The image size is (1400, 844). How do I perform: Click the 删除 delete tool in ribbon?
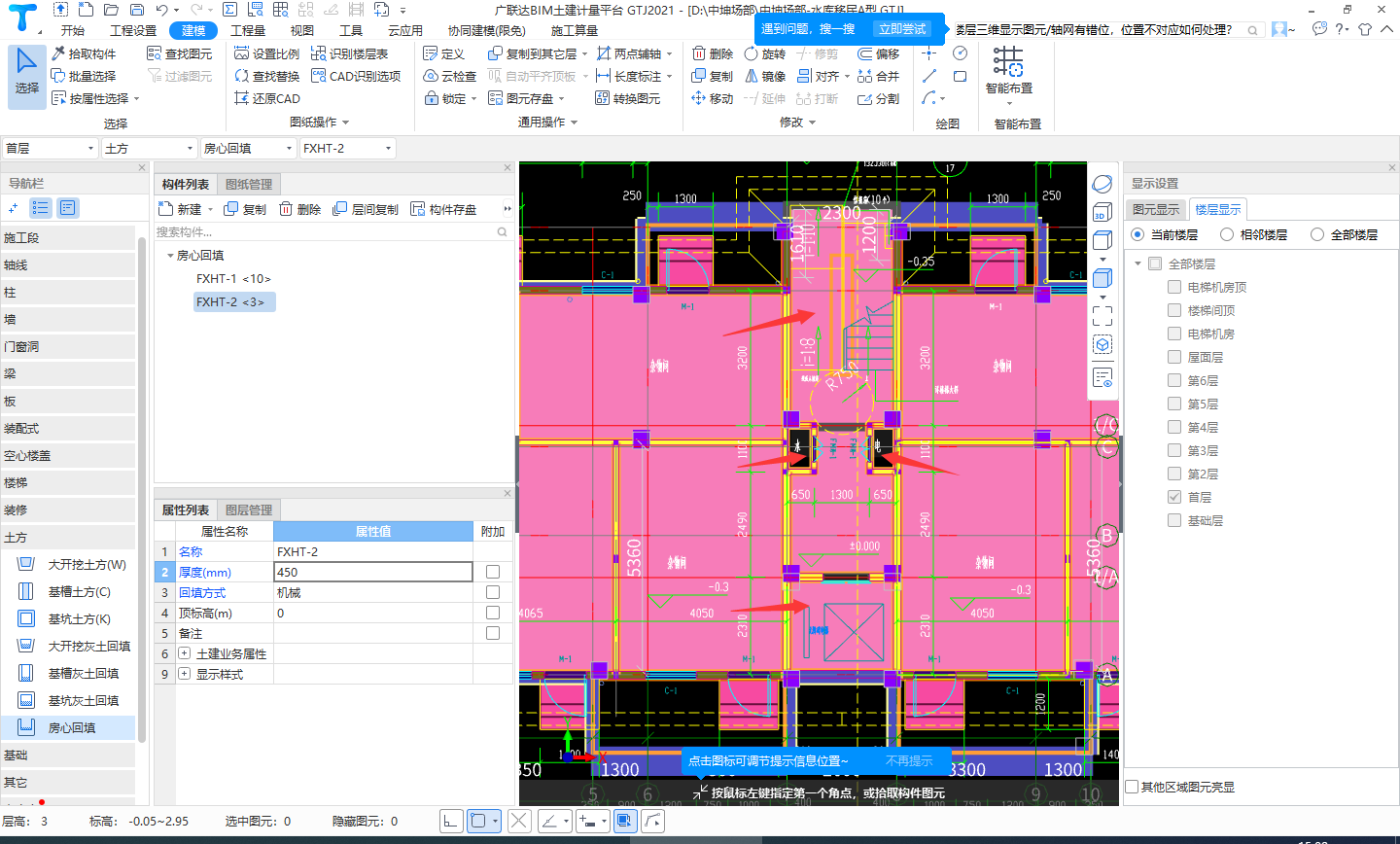tap(713, 53)
